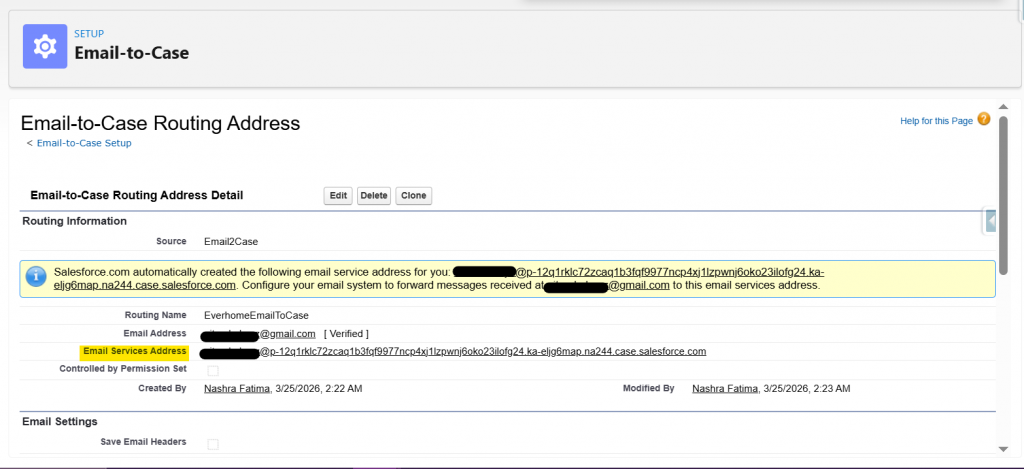Toggle Controlled by Permission Set checkbox
1024x469 pixels.
coord(212,370)
